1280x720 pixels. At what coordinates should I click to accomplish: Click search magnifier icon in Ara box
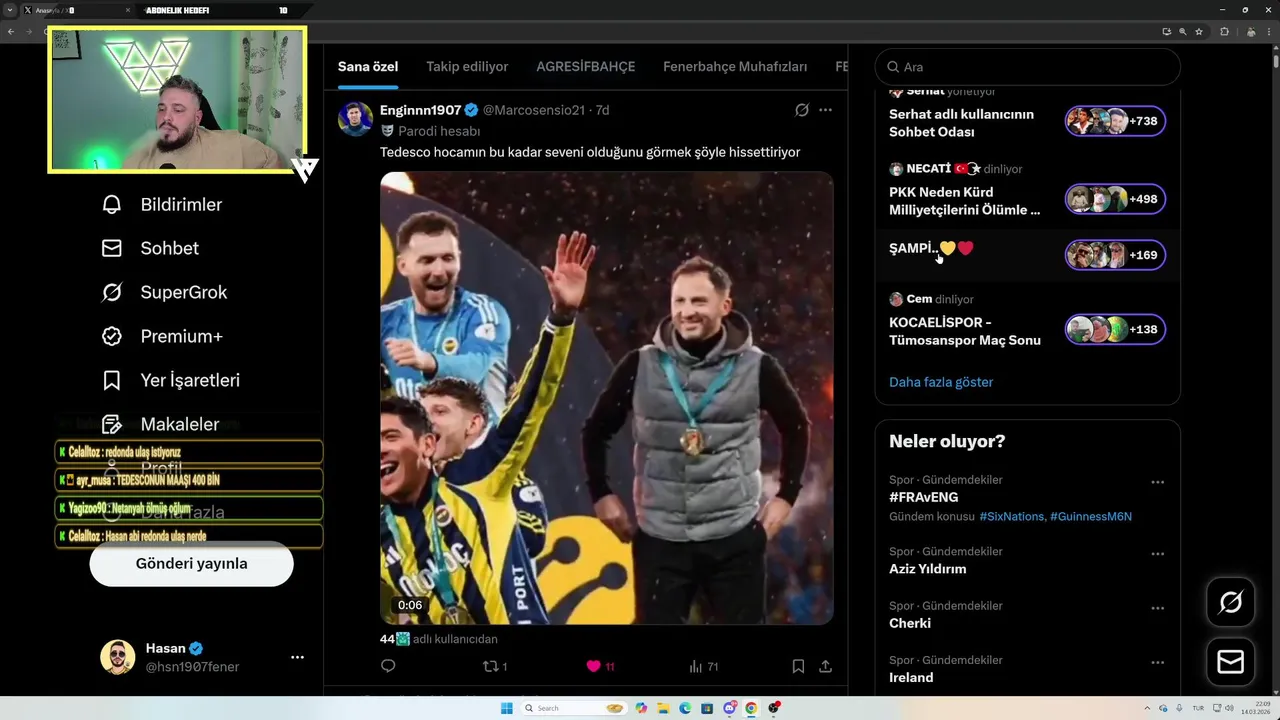[893, 67]
